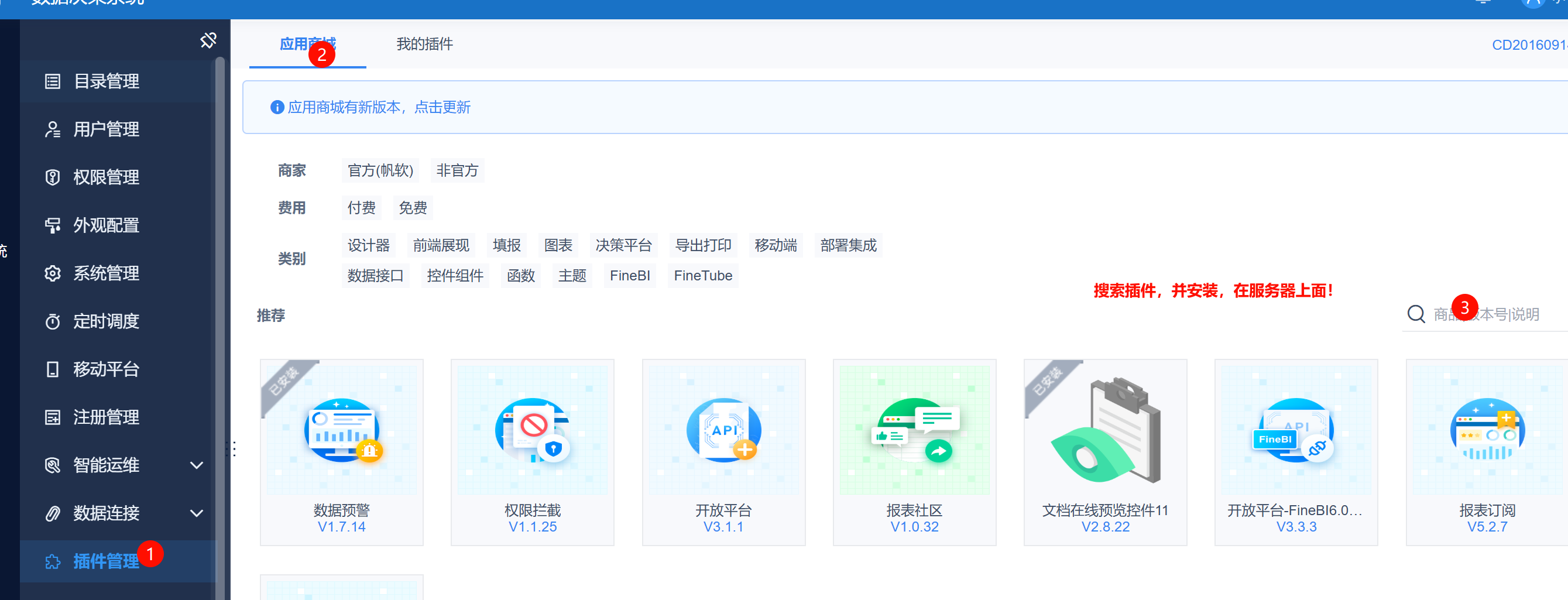Screen dimensions: 1568x600
Task: Filter by 免费 plugins
Action: pyautogui.click(x=413, y=209)
